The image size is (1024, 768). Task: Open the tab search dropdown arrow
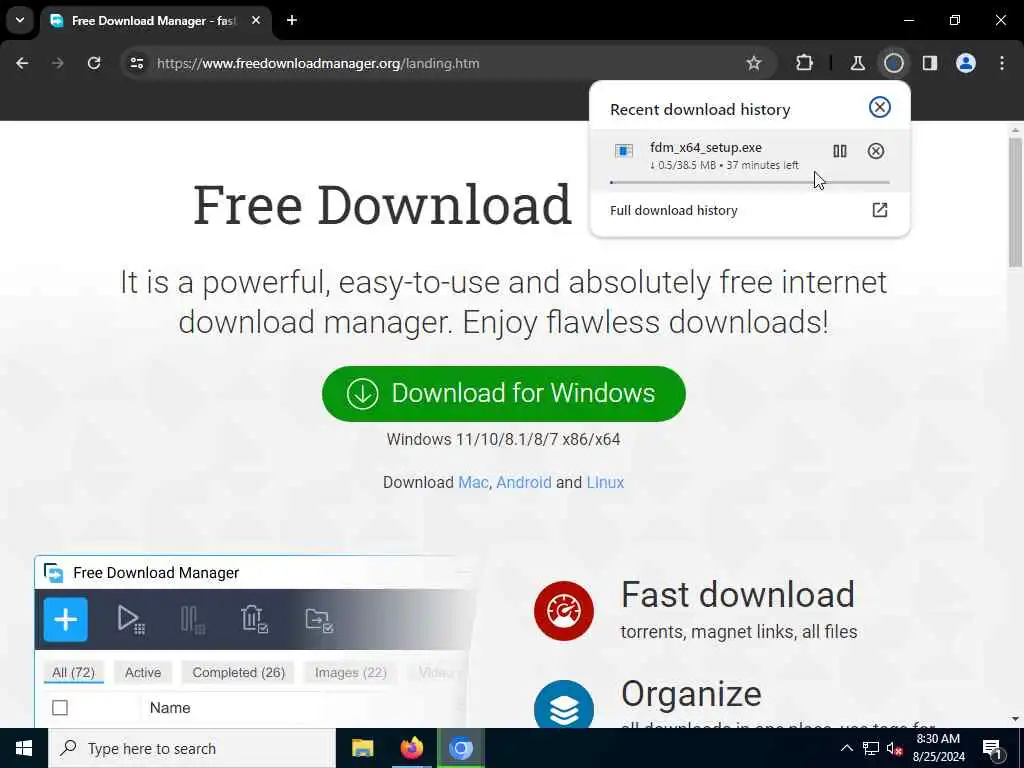click(x=20, y=20)
